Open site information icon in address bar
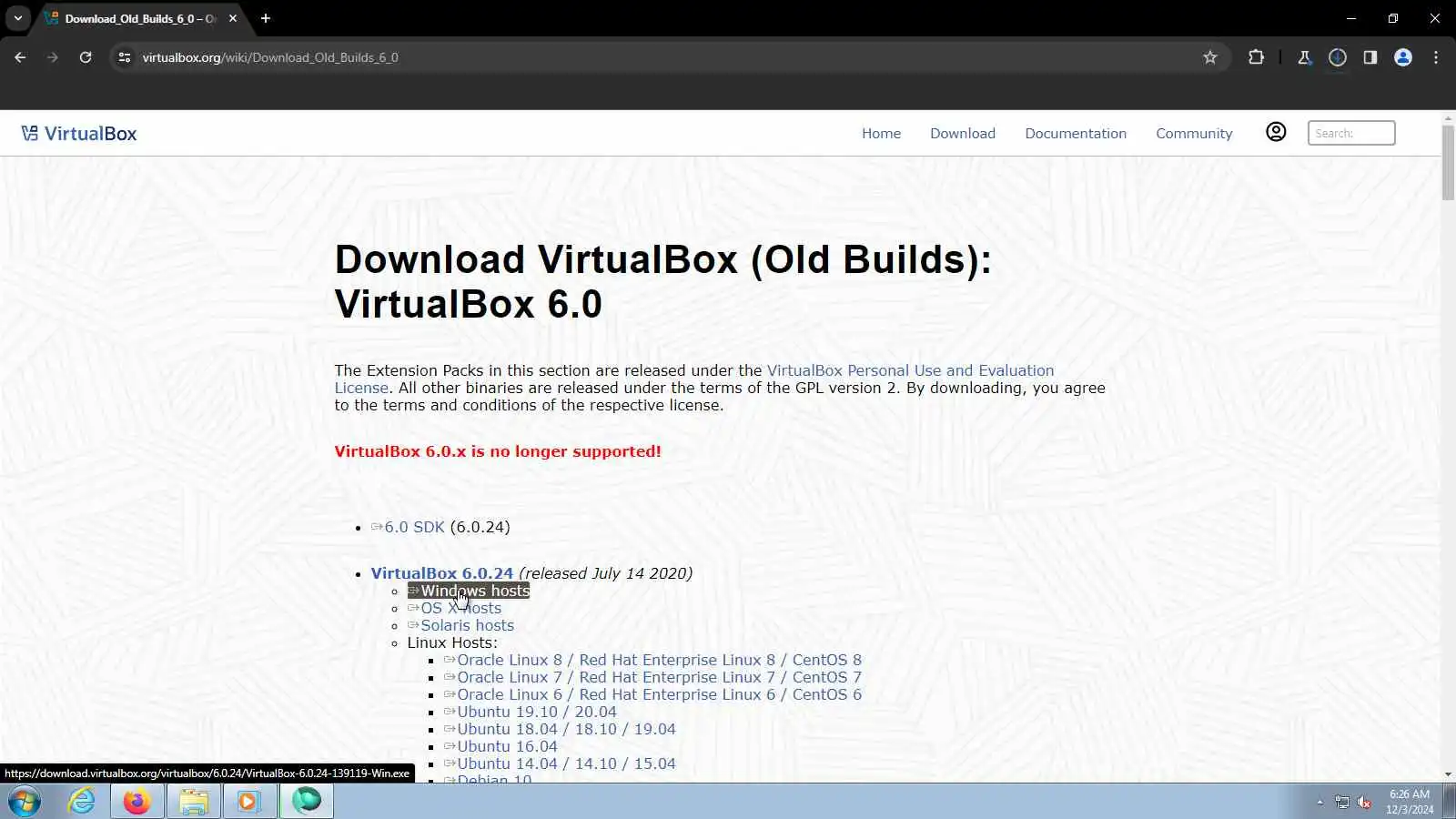The width and height of the screenshot is (1456, 819). click(125, 57)
